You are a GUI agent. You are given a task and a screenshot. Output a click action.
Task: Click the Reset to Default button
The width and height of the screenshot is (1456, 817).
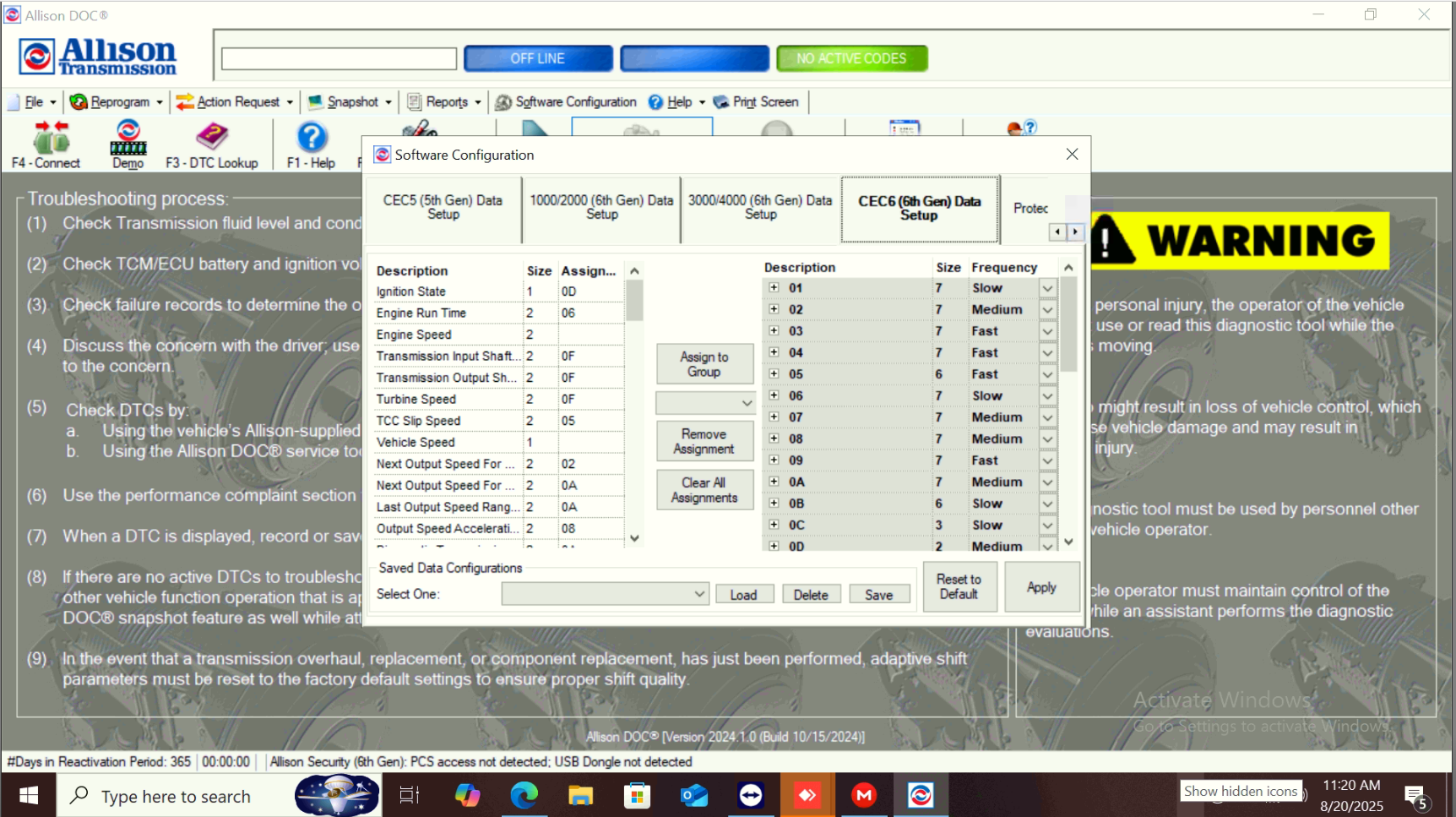pos(959,586)
